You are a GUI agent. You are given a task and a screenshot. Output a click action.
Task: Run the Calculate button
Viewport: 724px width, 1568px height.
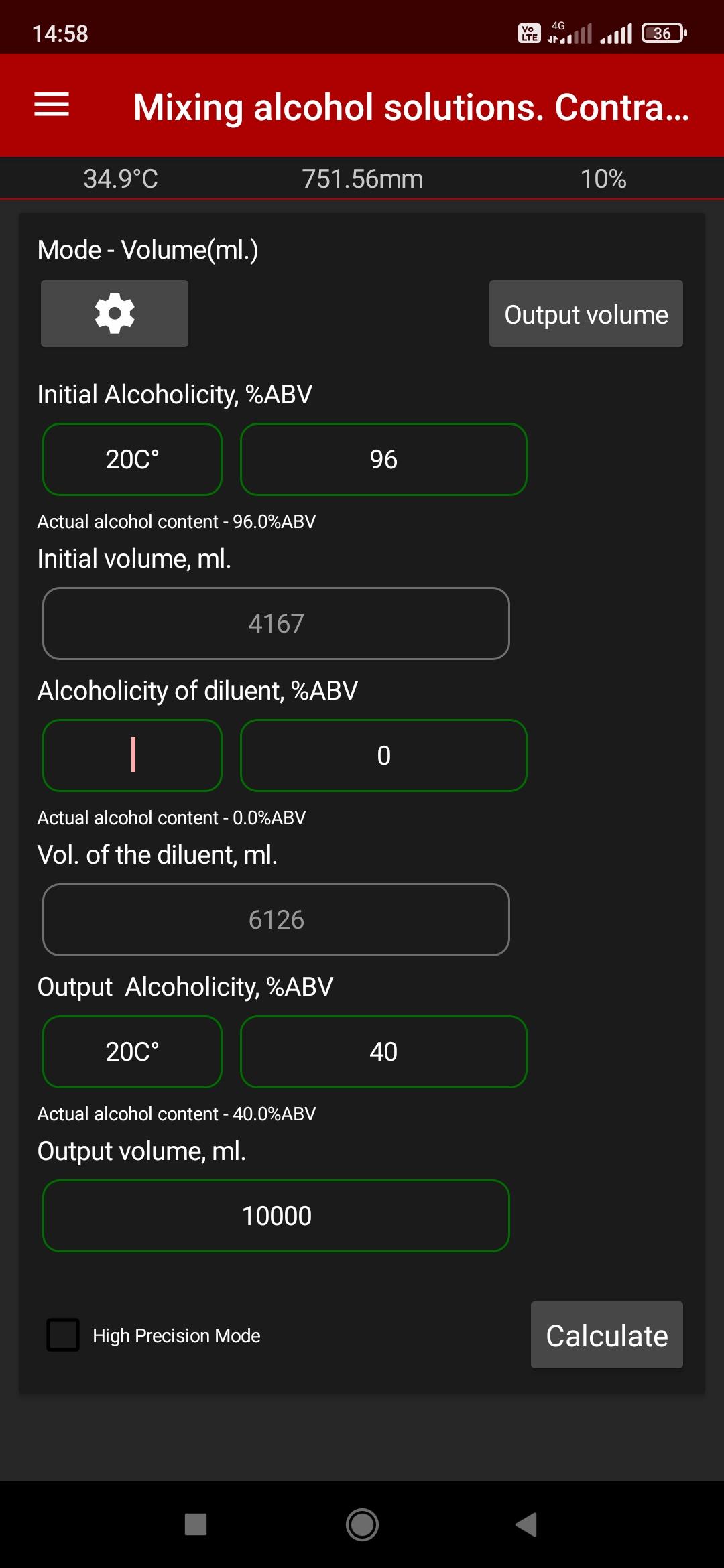tap(607, 1335)
